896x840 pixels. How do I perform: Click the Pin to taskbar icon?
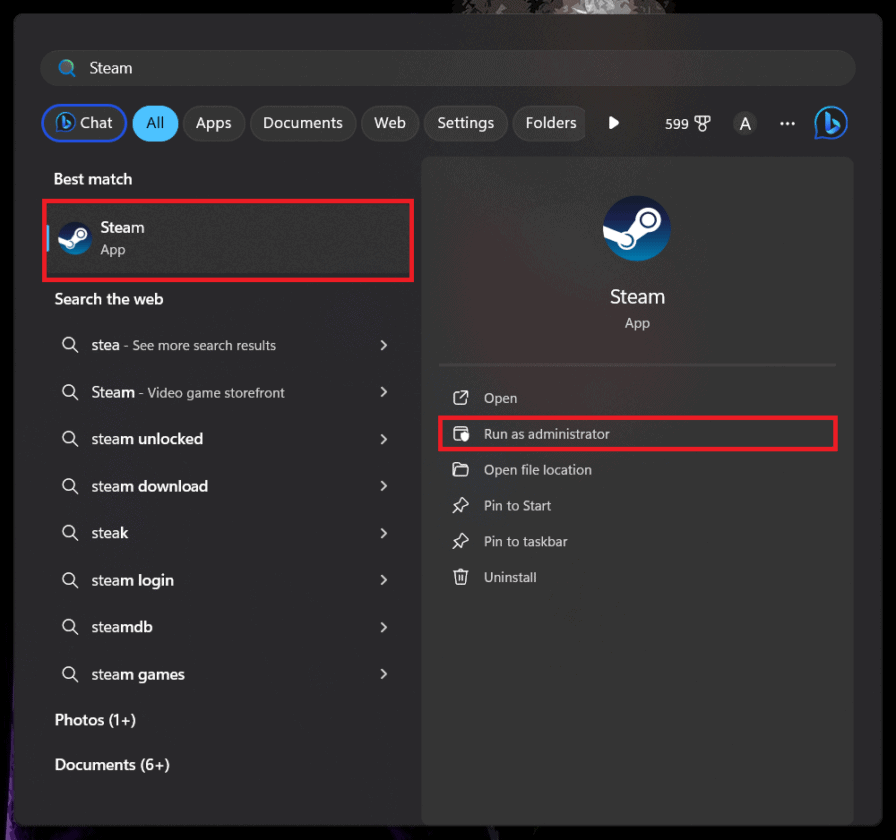460,541
